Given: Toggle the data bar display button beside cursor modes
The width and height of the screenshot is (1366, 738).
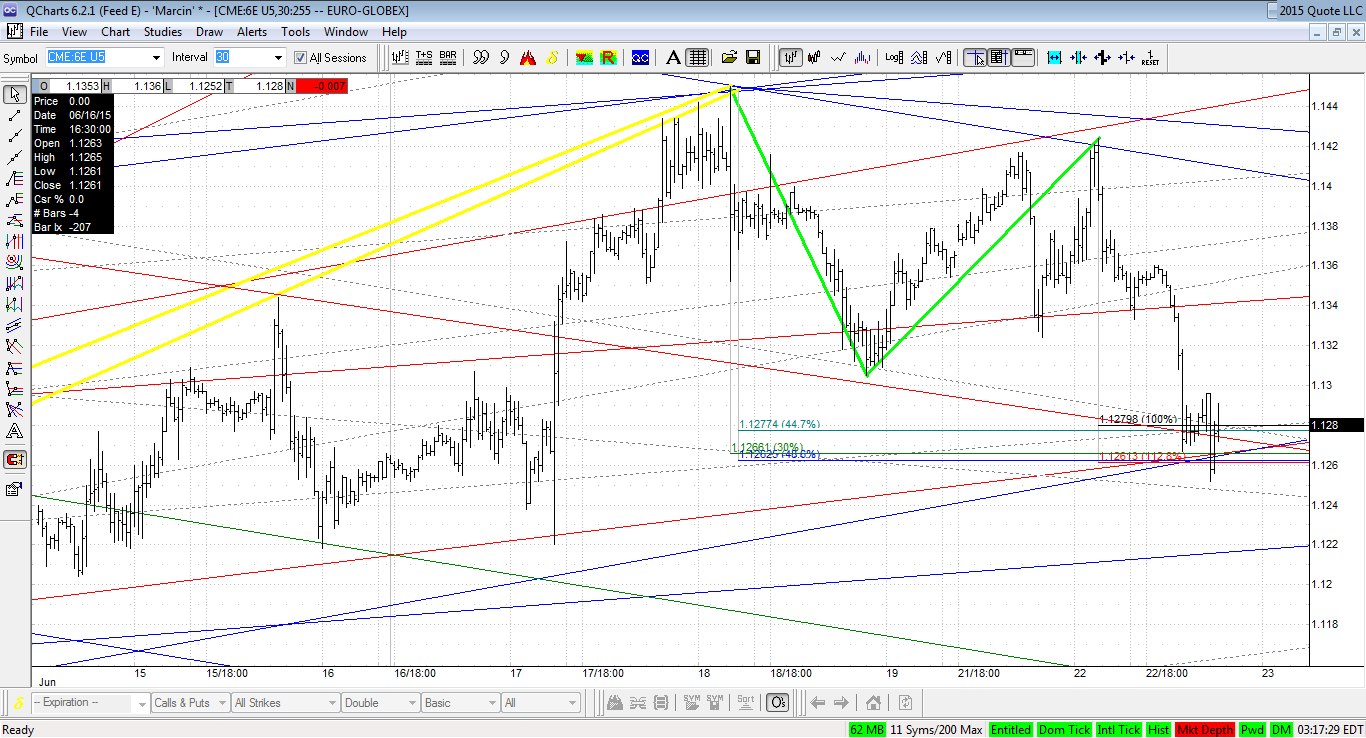Looking at the screenshot, I should point(1022,58).
